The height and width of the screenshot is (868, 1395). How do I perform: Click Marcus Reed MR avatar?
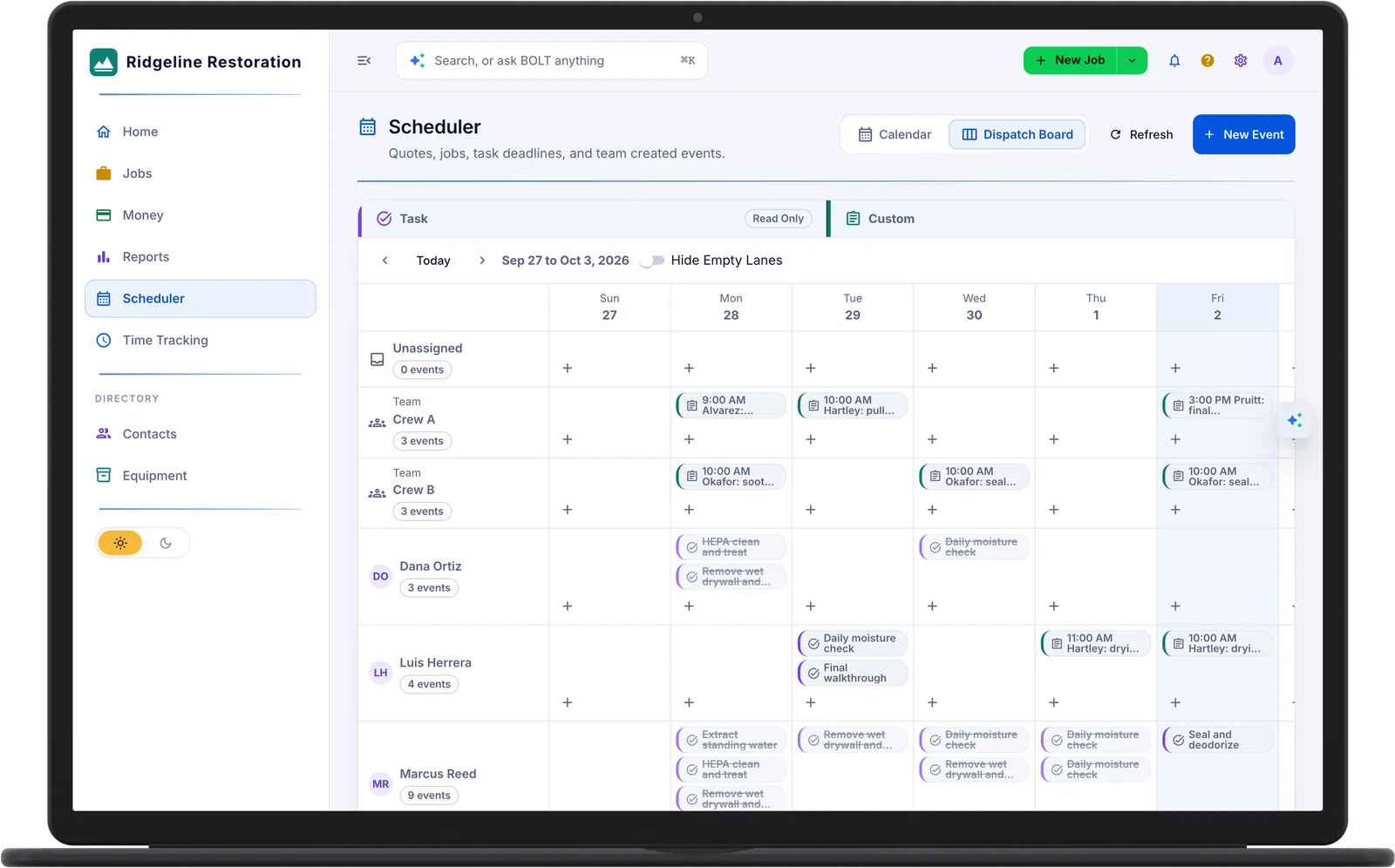pyautogui.click(x=381, y=783)
